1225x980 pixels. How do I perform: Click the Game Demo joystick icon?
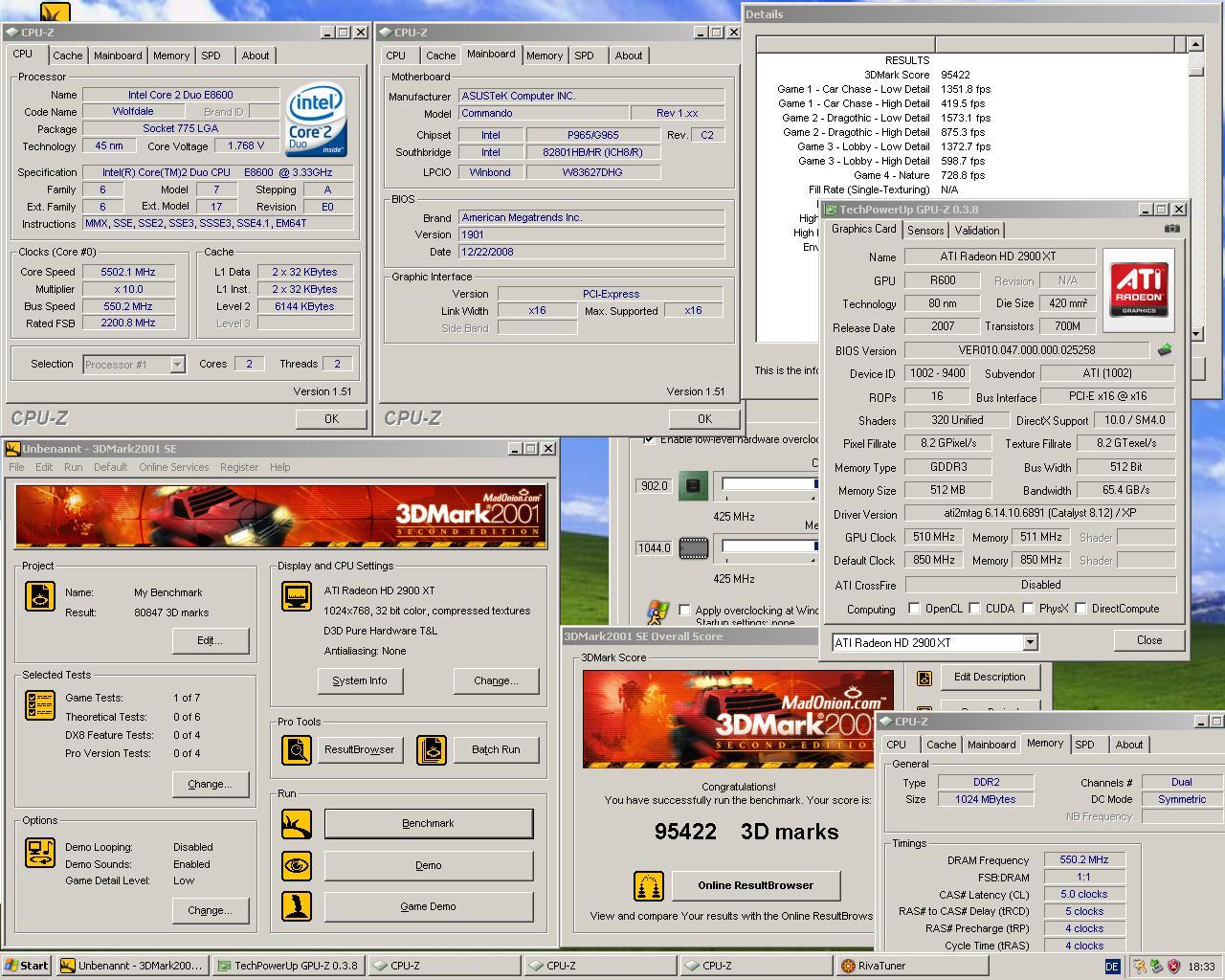tap(297, 906)
